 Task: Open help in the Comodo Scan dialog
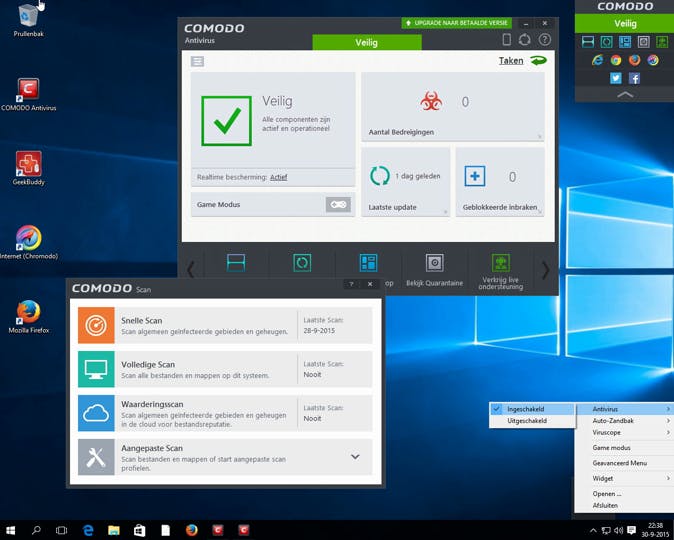[351, 284]
